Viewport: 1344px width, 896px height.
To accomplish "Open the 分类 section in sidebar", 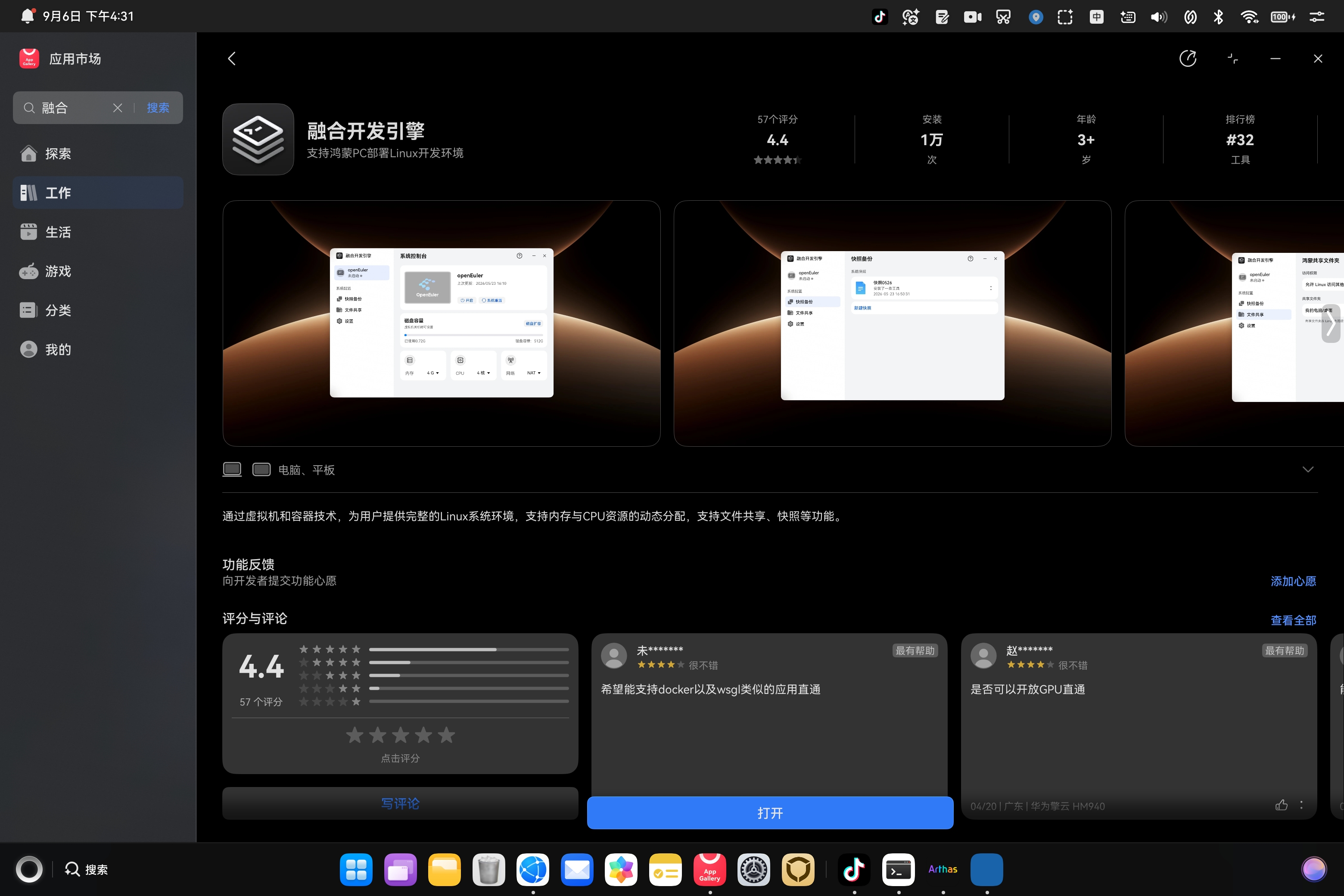I will tap(98, 310).
